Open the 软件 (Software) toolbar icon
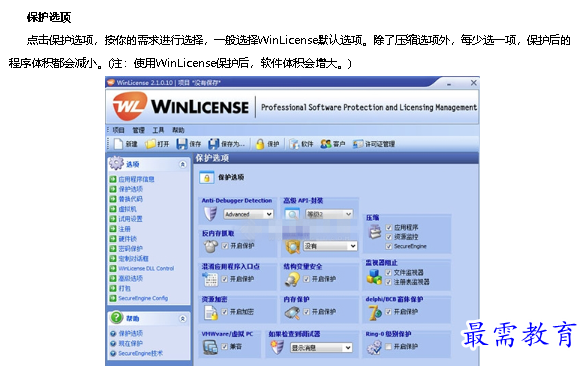This screenshot has height=366, width=585. coord(294,144)
